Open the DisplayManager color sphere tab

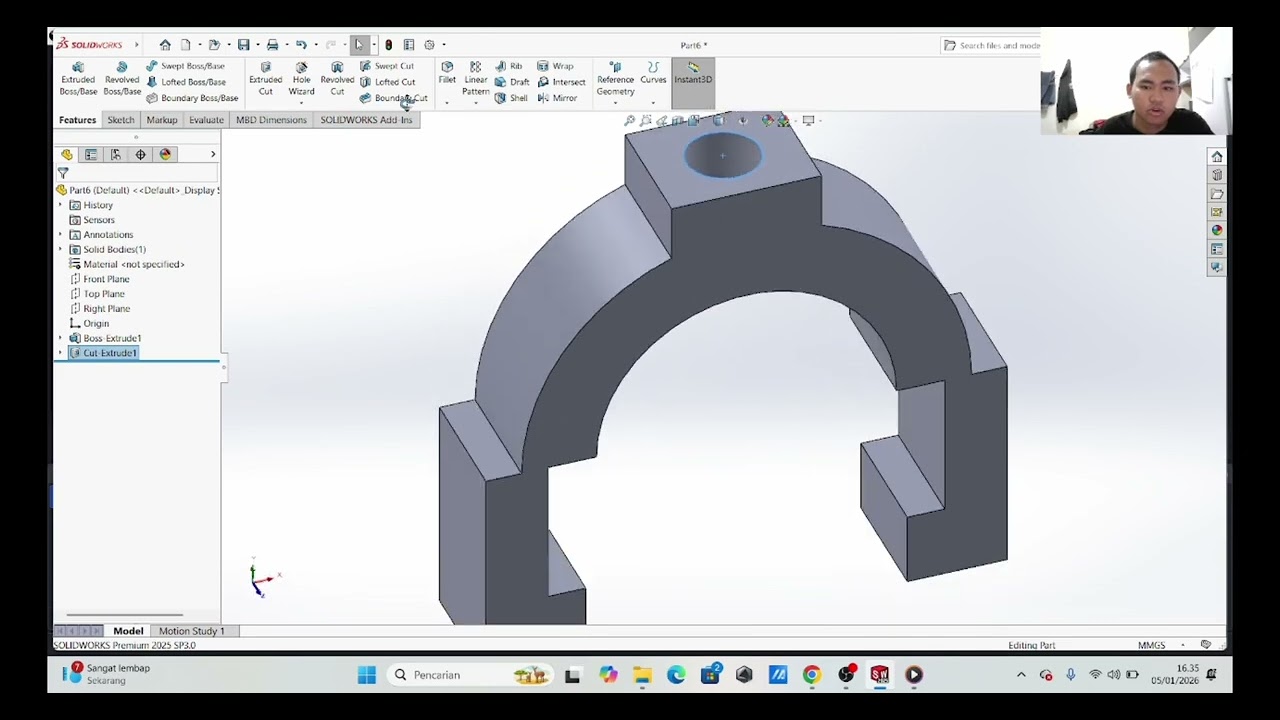point(165,155)
